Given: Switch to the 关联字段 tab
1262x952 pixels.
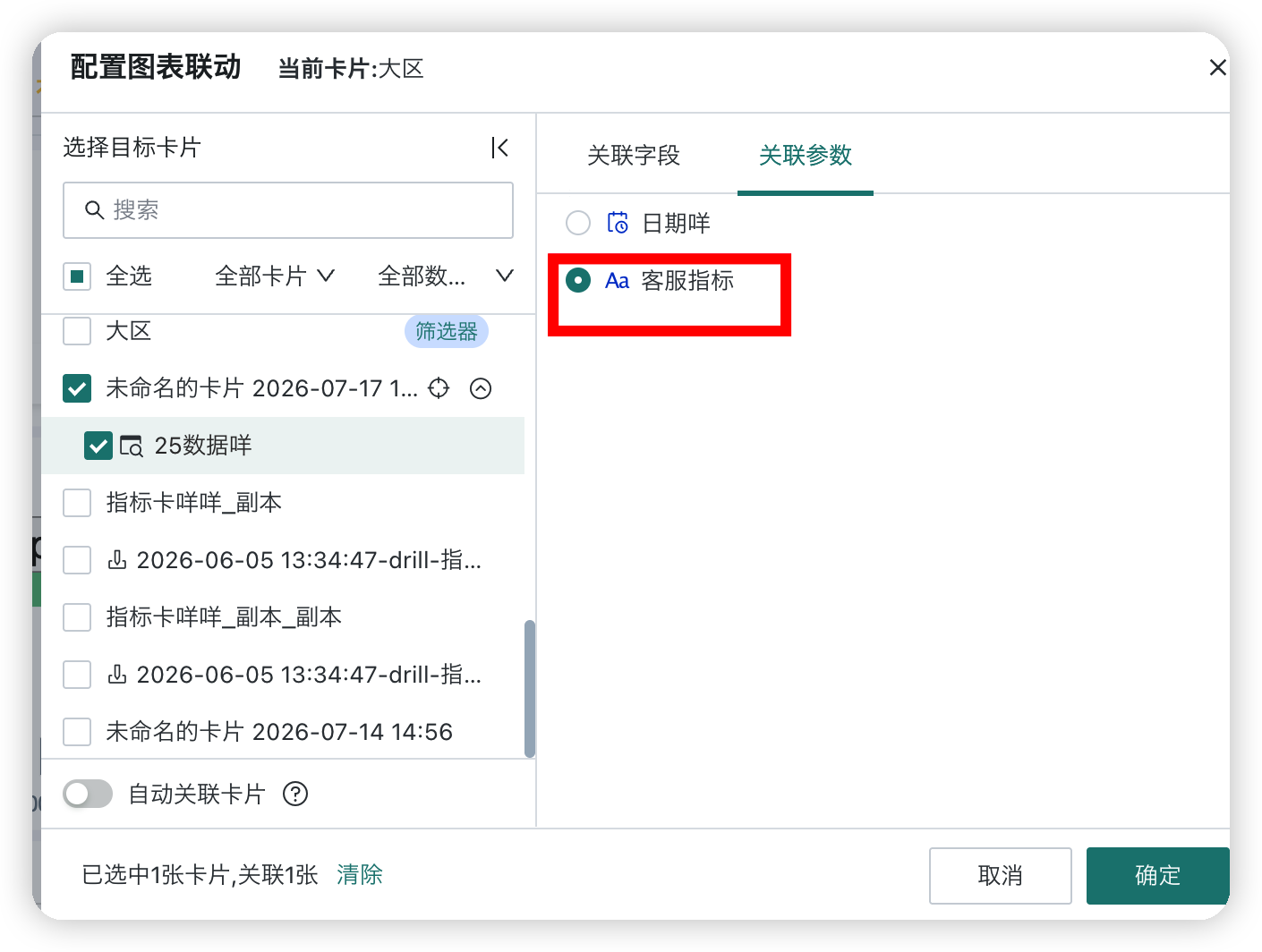Looking at the screenshot, I should point(634,156).
